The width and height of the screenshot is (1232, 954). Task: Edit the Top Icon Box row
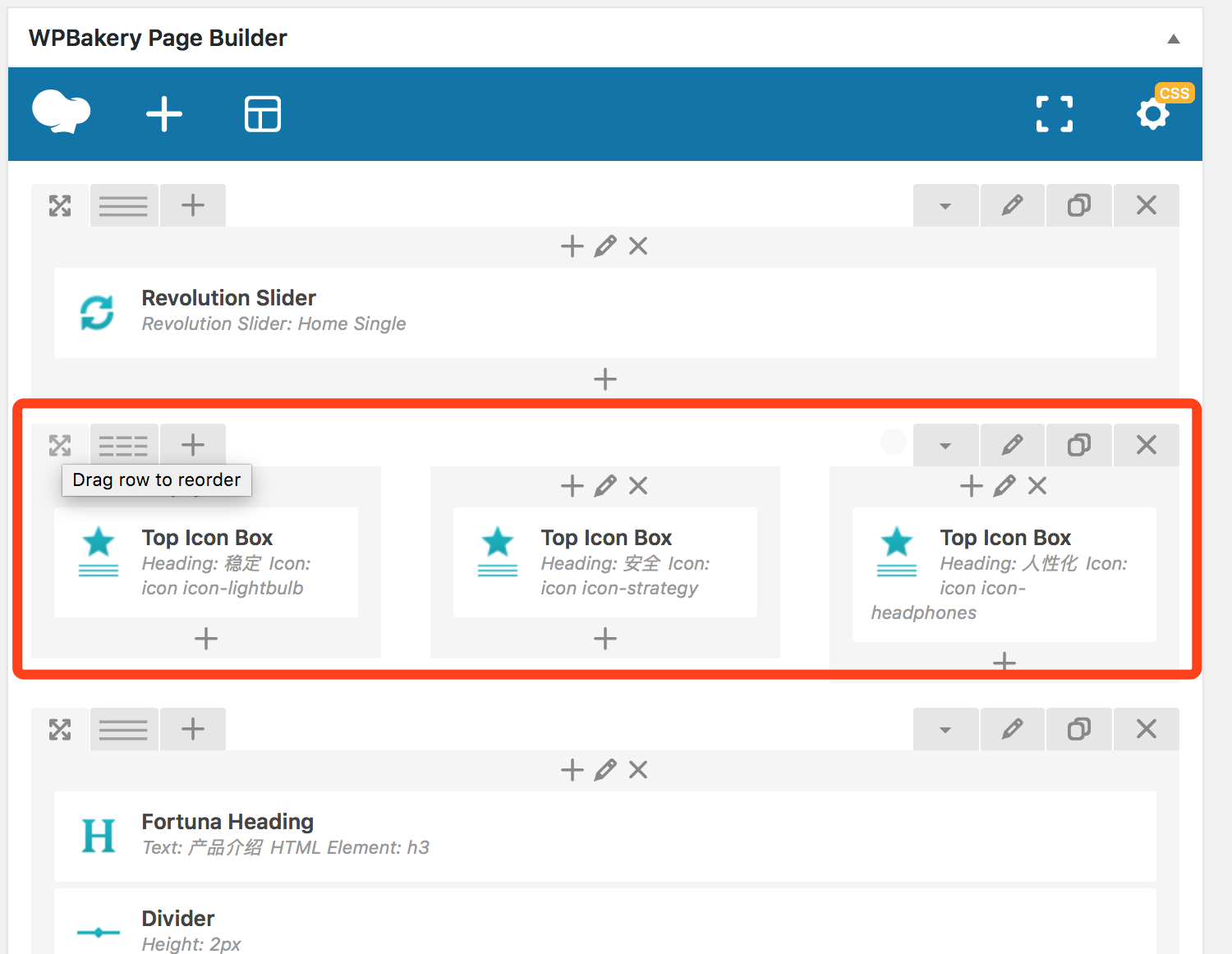(x=1013, y=445)
